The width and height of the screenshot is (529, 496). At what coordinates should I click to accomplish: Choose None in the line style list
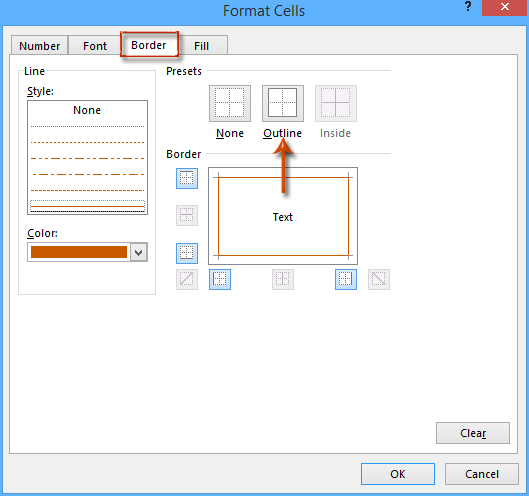click(87, 110)
